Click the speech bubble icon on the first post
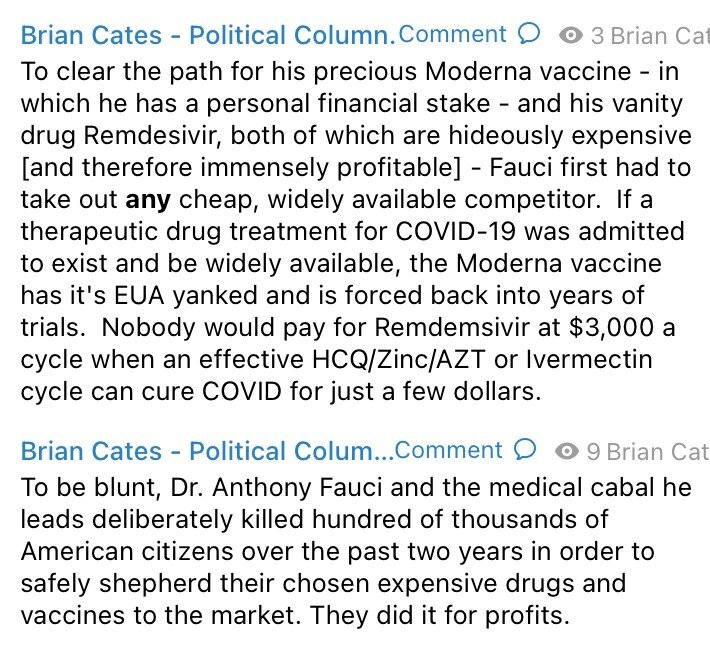 coord(531,35)
